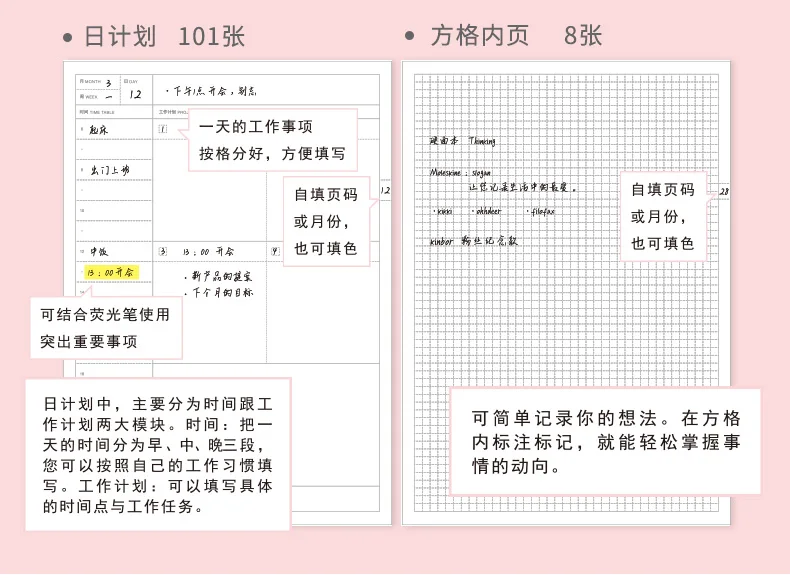
Task: Click the top note '下午1点开会，别忘'
Action: tap(211, 91)
